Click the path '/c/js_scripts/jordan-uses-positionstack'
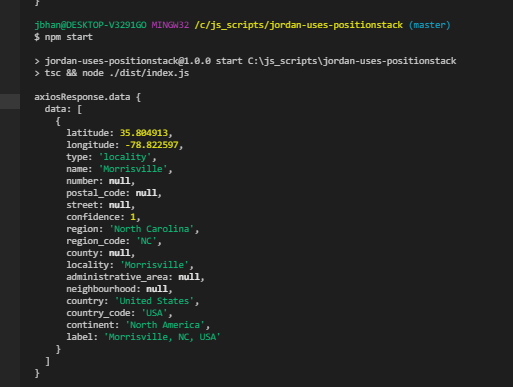513x387 pixels. click(299, 25)
